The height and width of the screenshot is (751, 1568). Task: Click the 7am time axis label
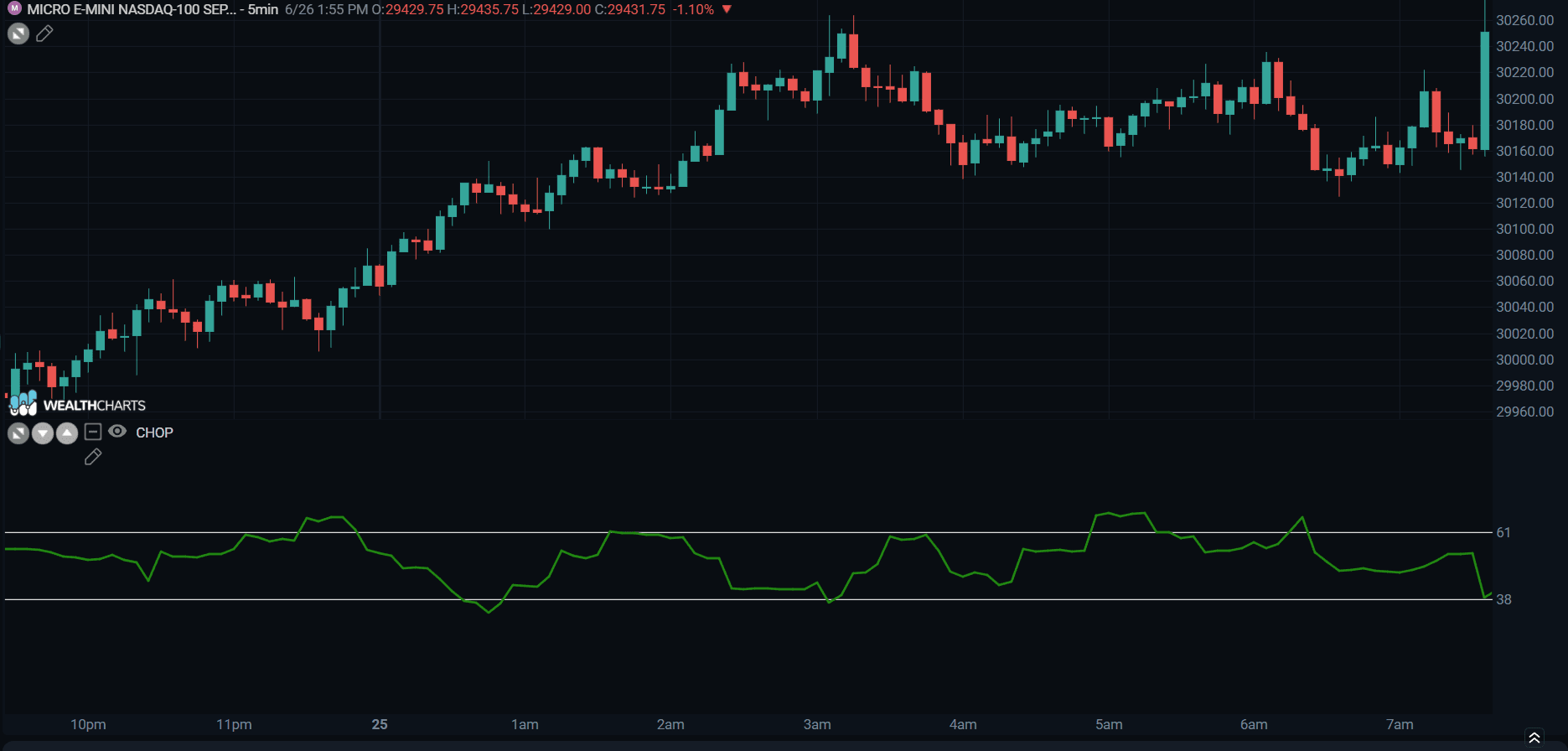[1400, 724]
